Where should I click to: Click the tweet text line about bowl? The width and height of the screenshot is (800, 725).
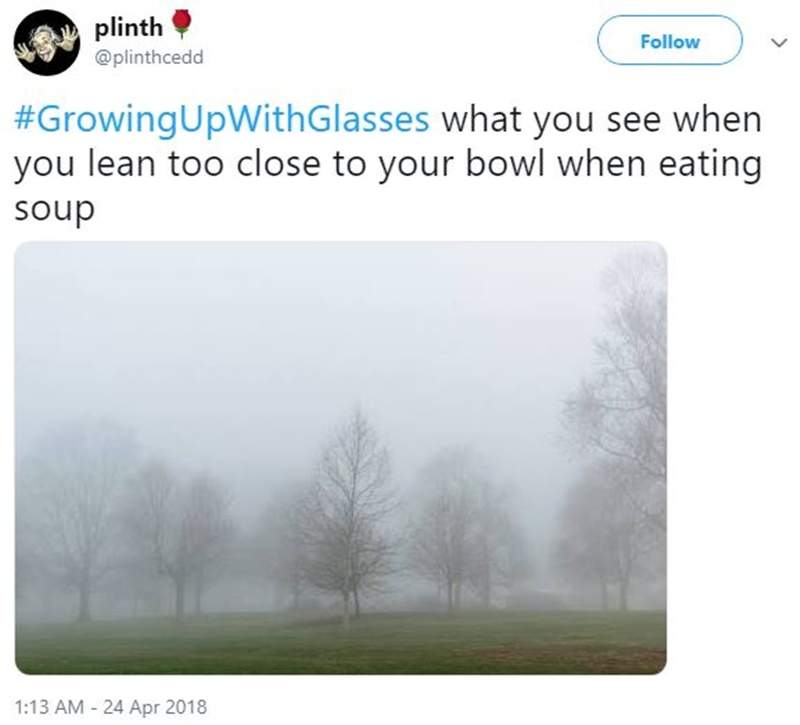(388, 164)
